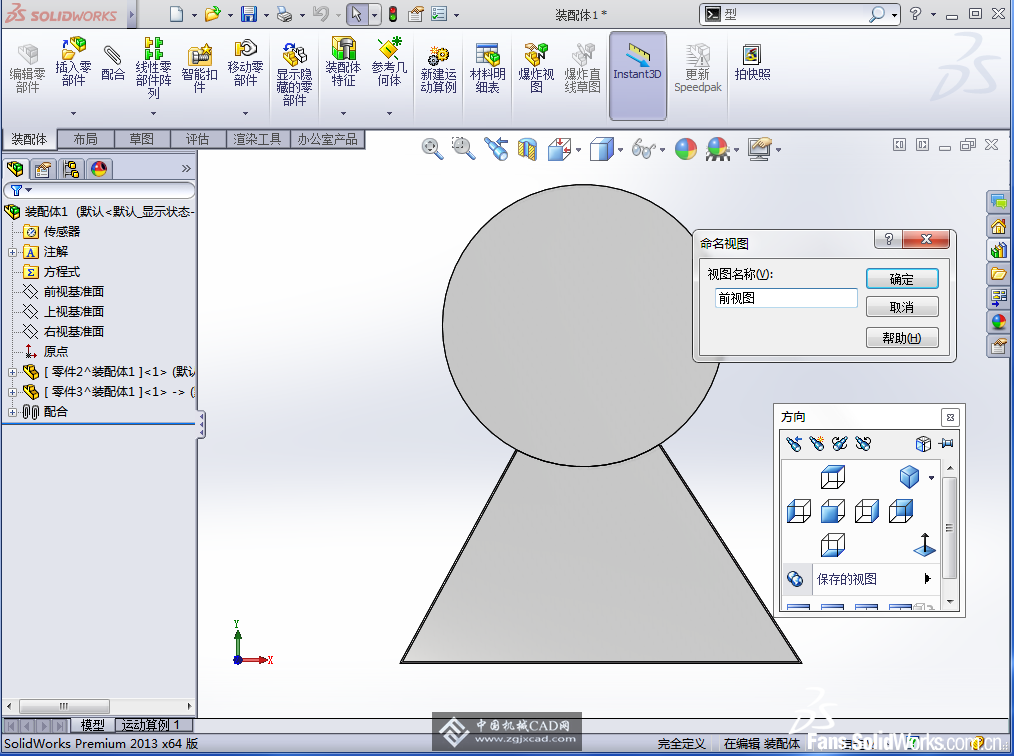1014x756 pixels.
Task: Toggle rebuild traffic light icon
Action: 393,14
